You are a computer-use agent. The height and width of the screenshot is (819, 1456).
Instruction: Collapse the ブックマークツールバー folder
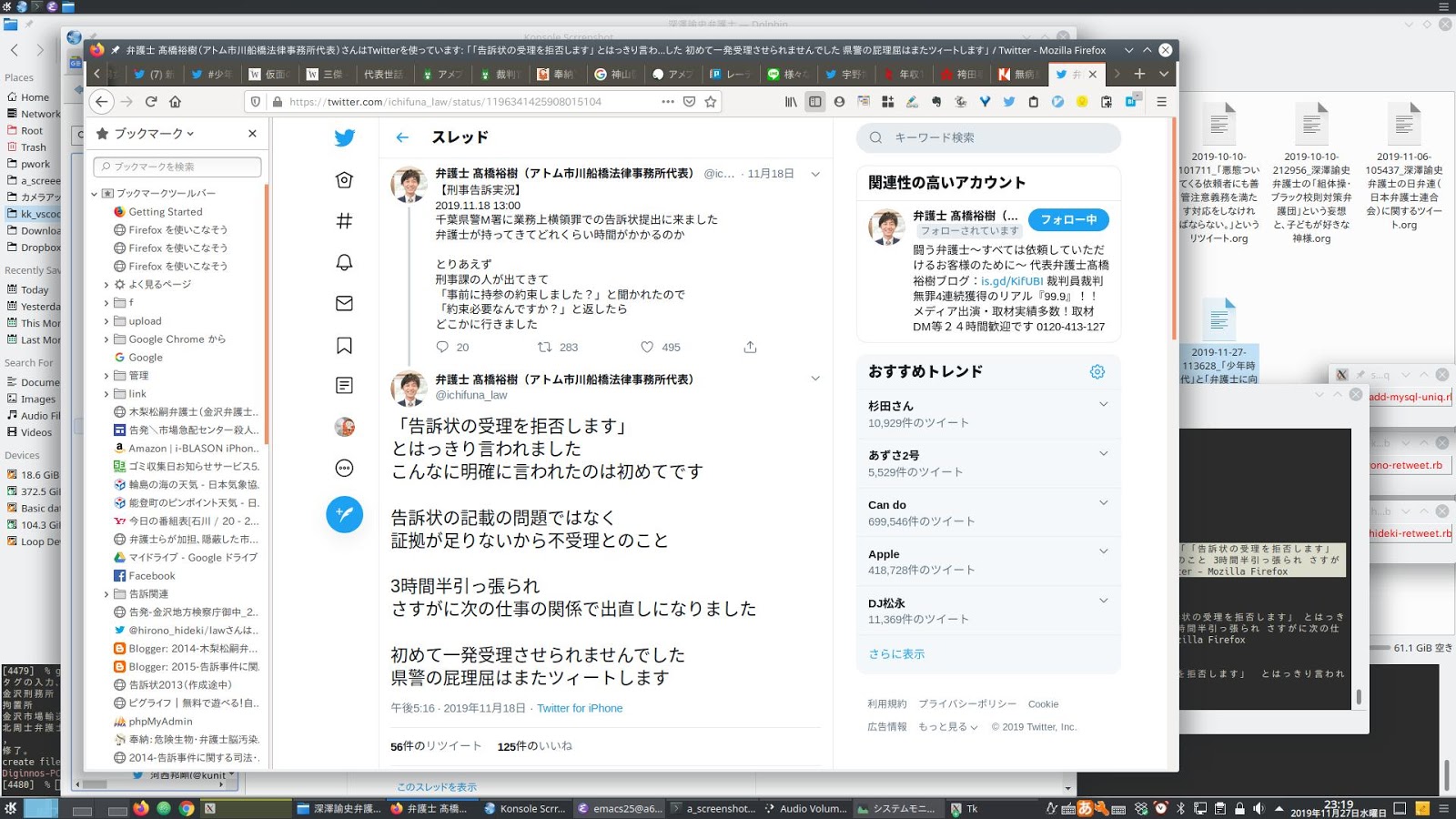[95, 194]
